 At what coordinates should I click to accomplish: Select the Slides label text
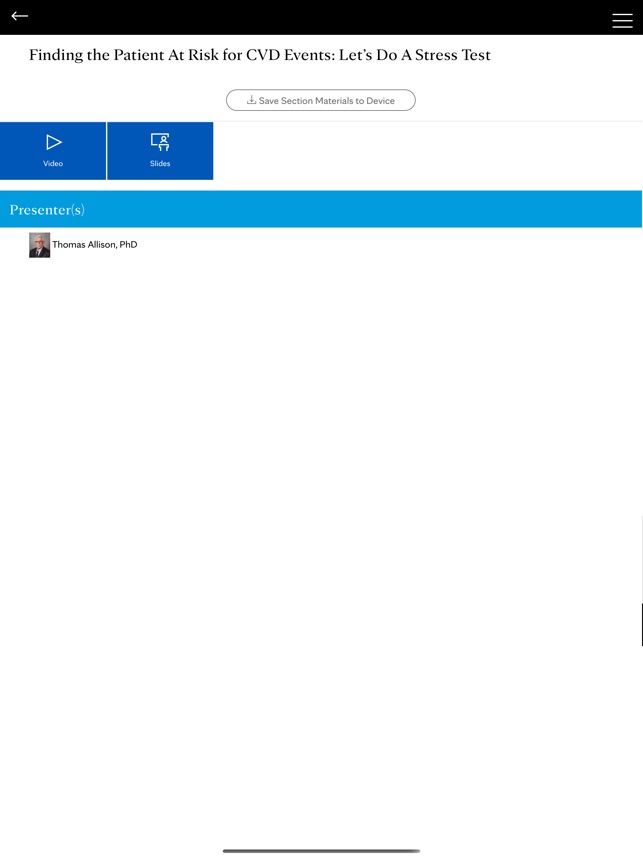click(160, 164)
